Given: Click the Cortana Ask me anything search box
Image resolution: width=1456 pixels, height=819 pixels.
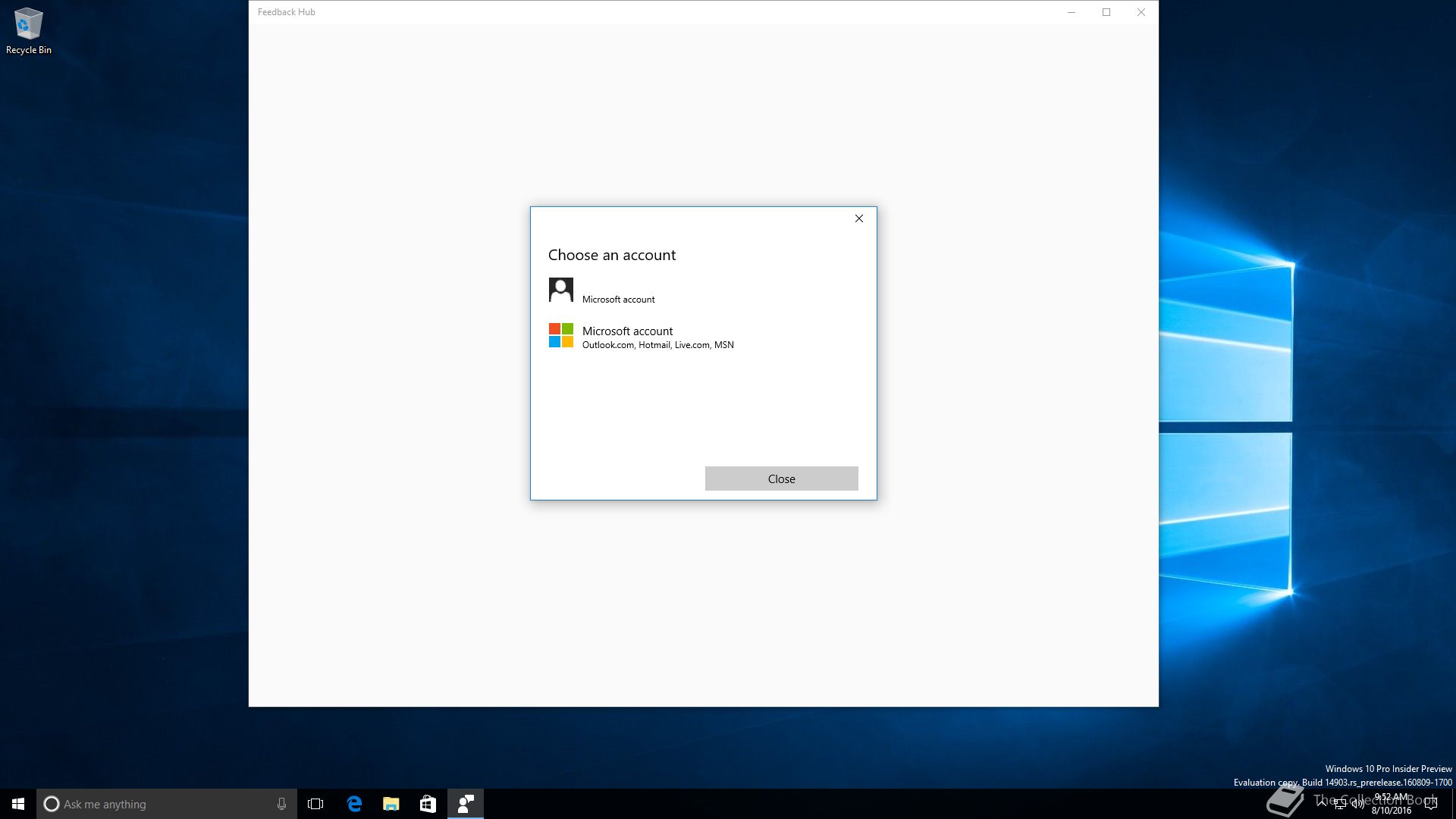Looking at the screenshot, I should (x=167, y=804).
